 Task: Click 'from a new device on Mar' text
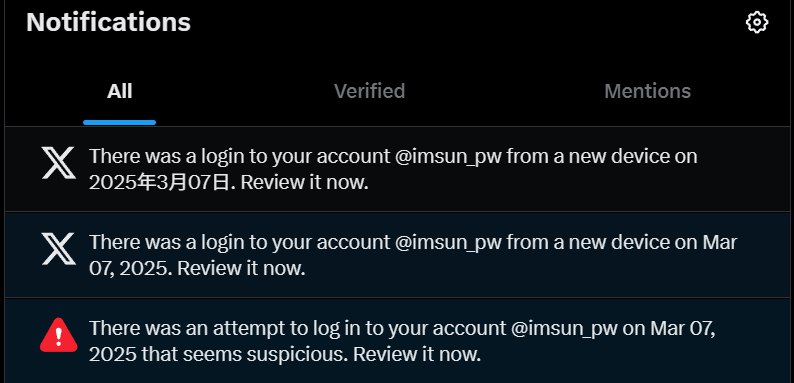(622, 243)
